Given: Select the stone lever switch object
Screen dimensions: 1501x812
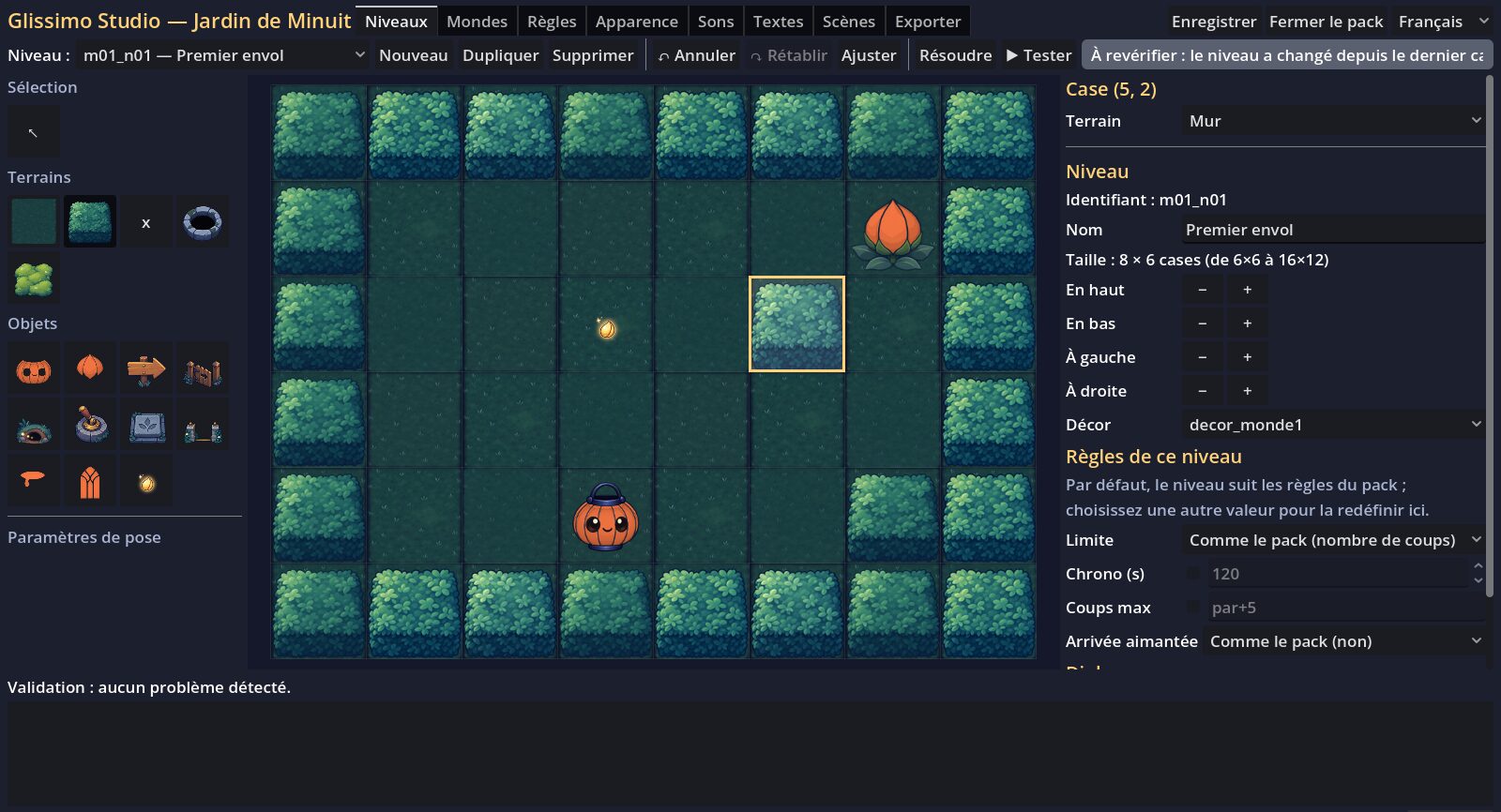Looking at the screenshot, I should click(x=90, y=425).
